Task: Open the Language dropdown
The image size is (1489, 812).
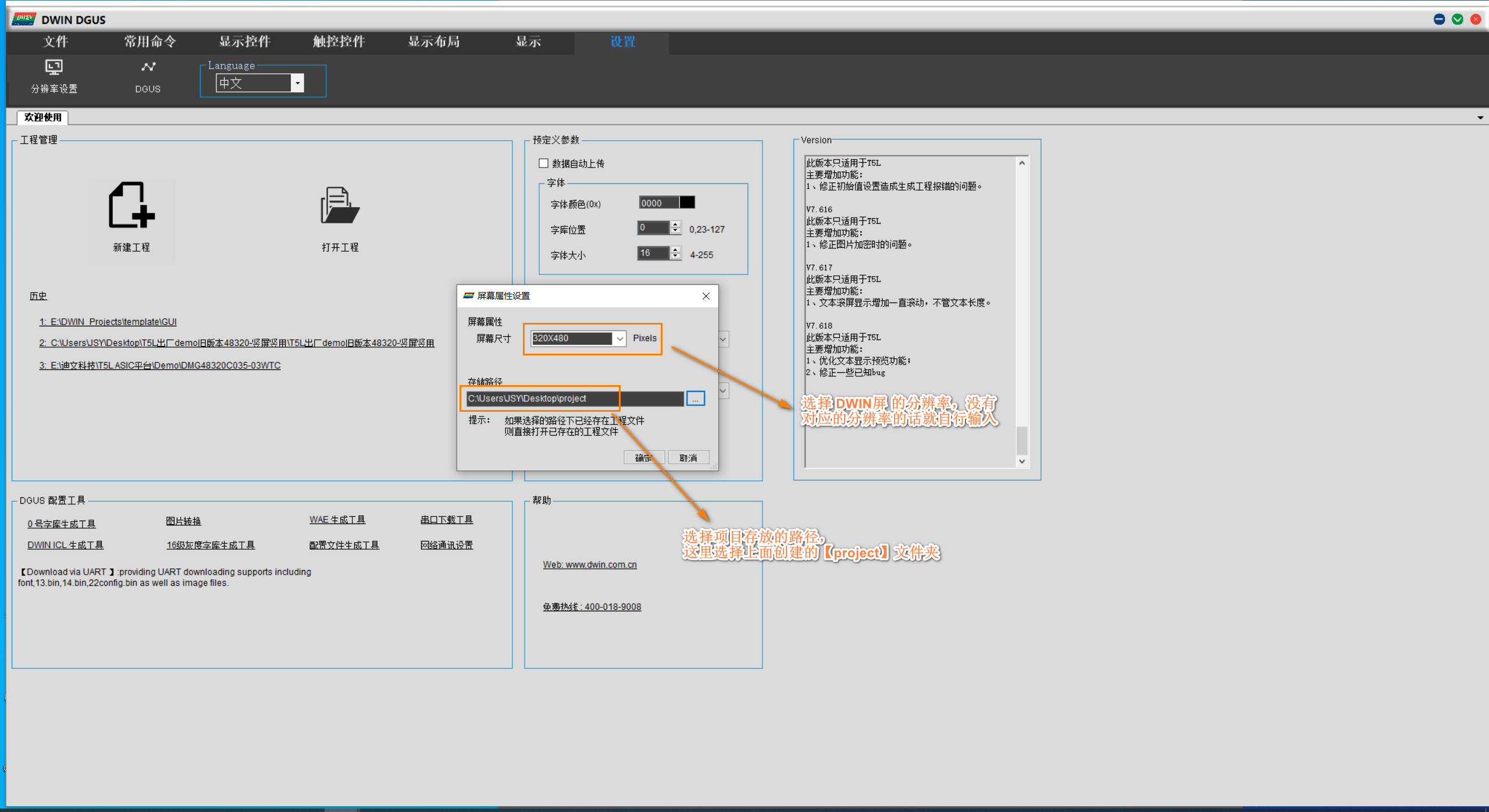Action: 297,83
